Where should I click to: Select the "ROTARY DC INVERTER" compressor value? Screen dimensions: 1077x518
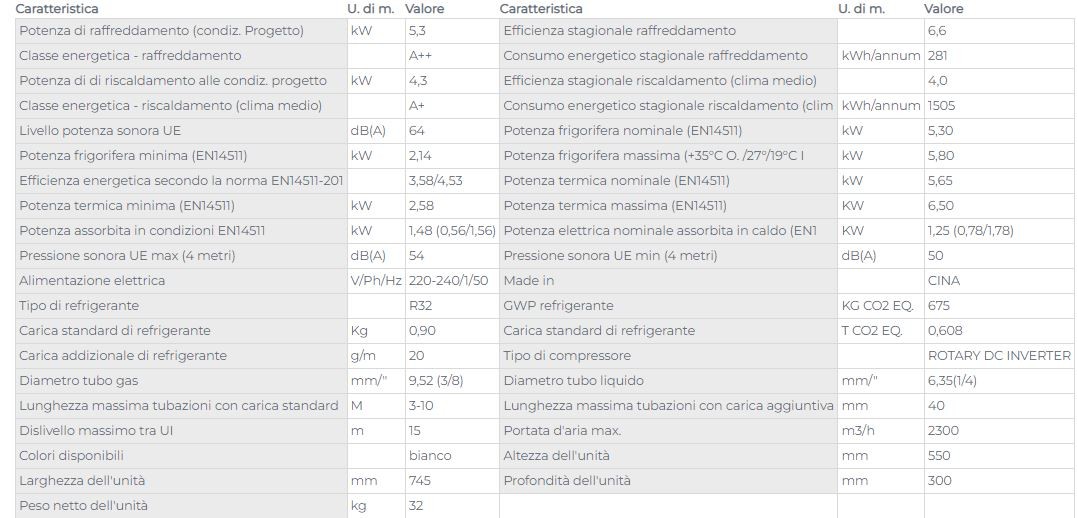(999, 356)
